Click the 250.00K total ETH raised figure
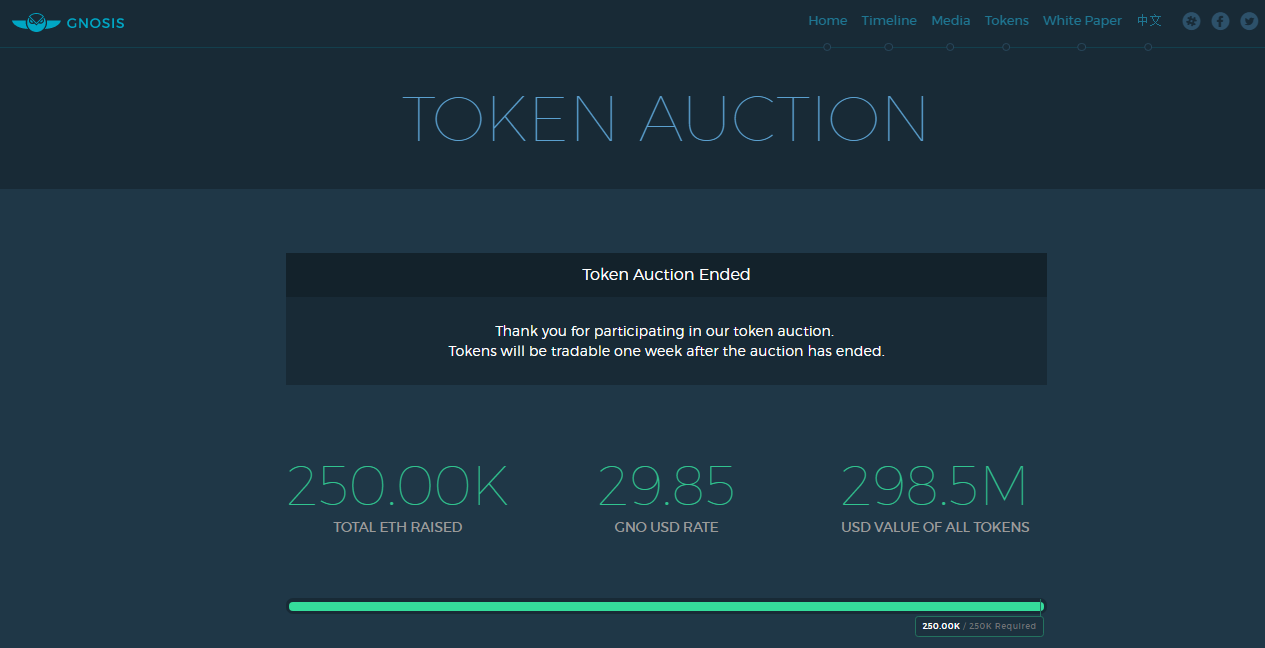 [398, 487]
